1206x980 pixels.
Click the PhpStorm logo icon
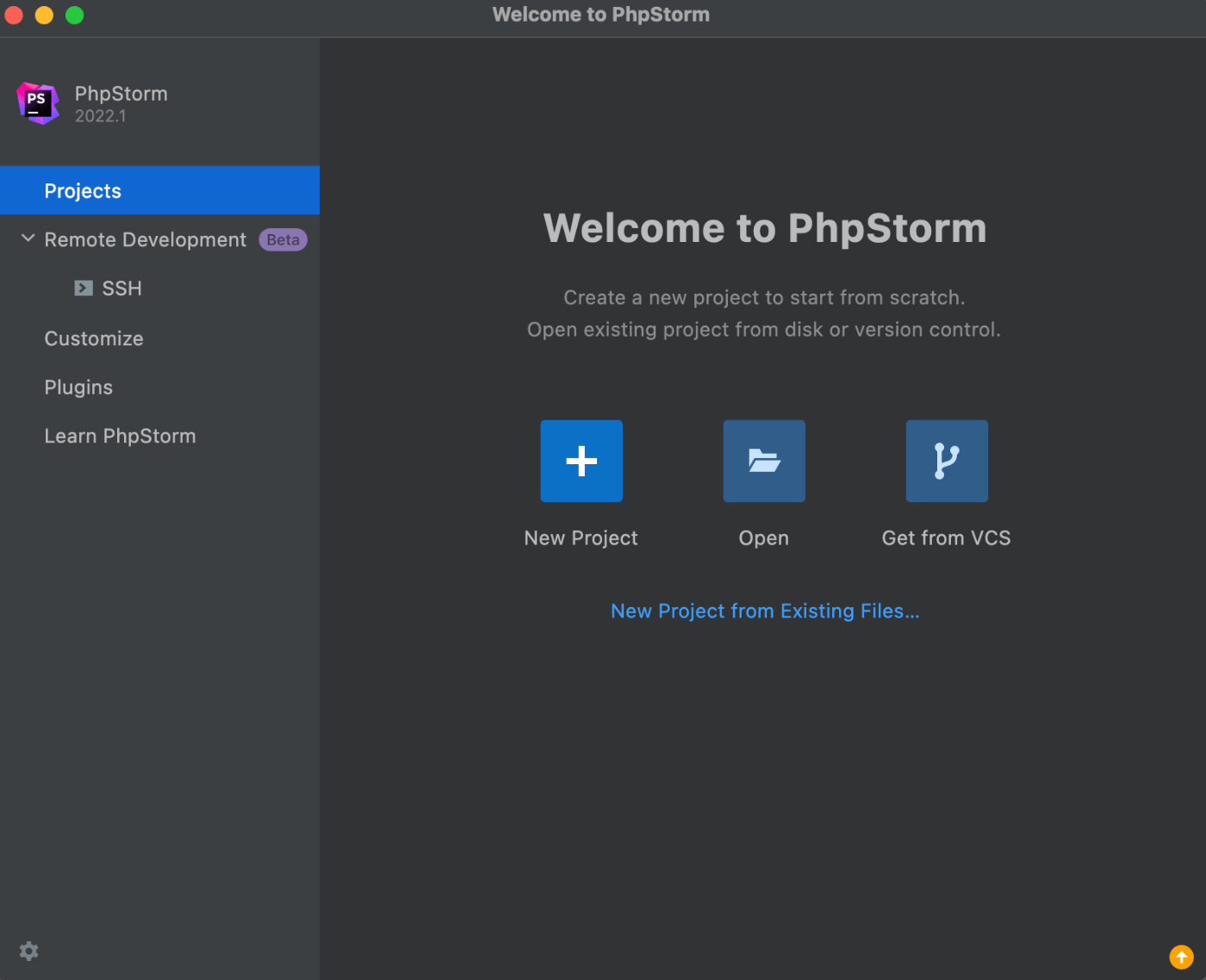point(38,103)
